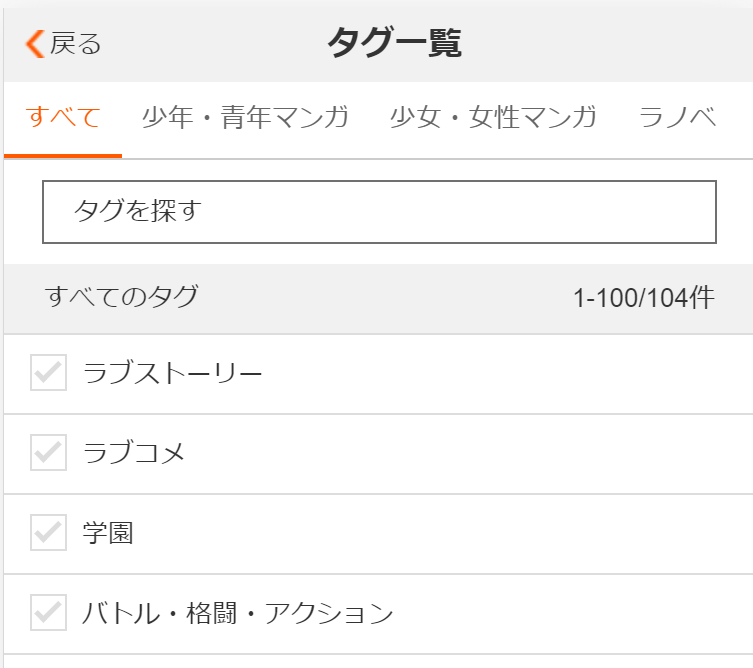Pick the 学園 tag label
The image size is (753, 668).
108,533
